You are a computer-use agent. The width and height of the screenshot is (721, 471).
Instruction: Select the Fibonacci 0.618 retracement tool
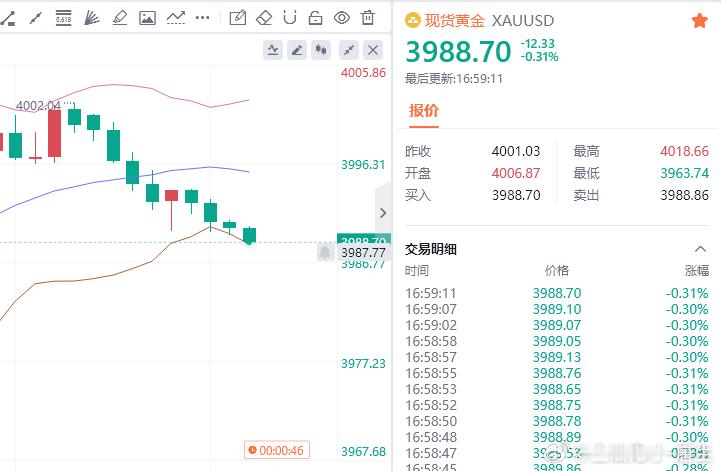(63, 18)
